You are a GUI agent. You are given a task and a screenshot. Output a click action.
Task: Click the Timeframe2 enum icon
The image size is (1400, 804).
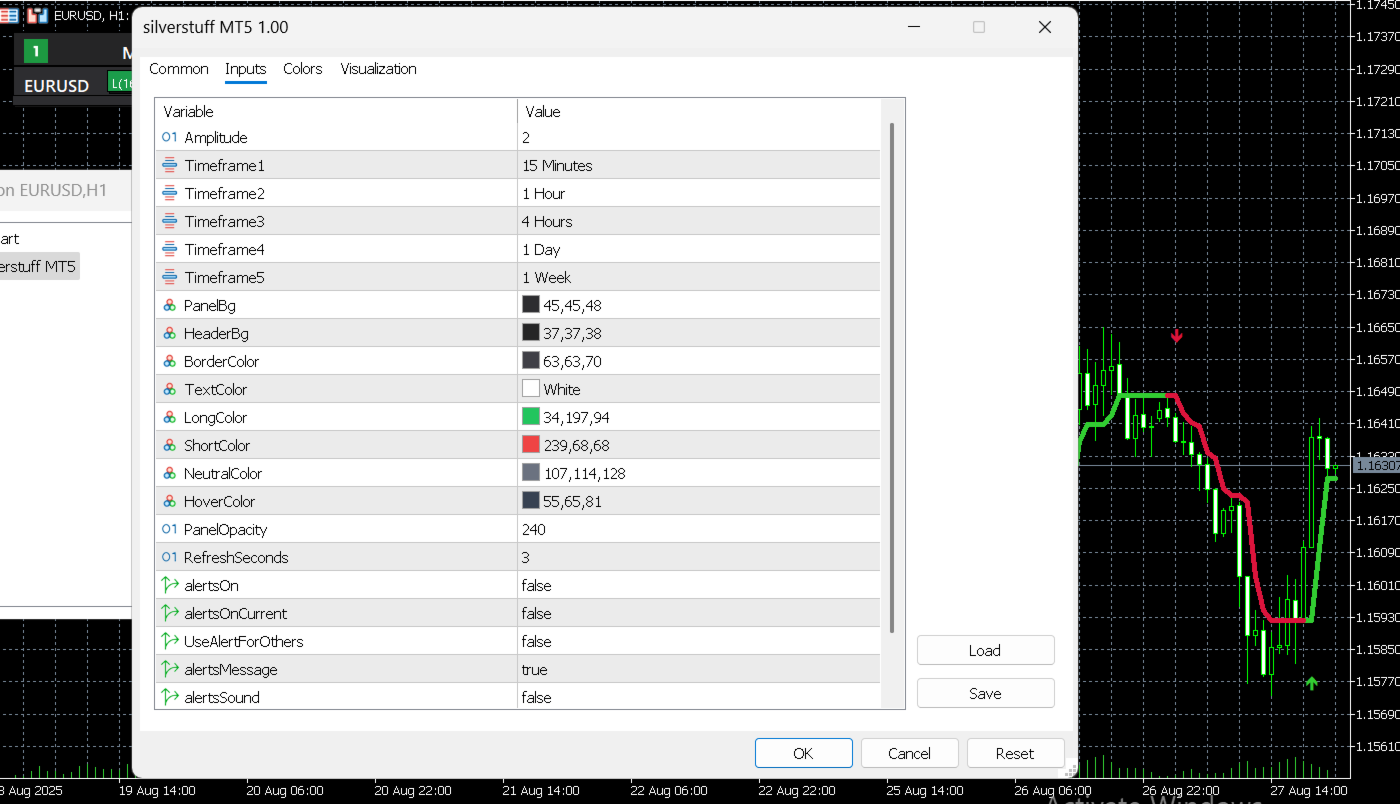(169, 193)
